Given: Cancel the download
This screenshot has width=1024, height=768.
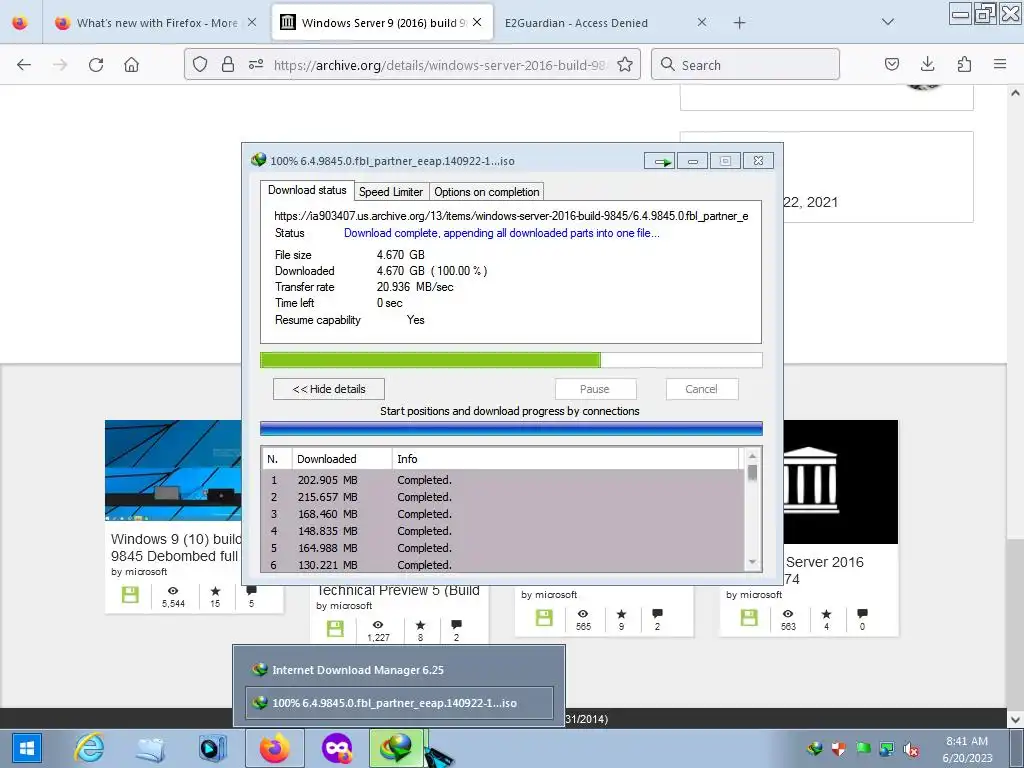Looking at the screenshot, I should (x=702, y=389).
